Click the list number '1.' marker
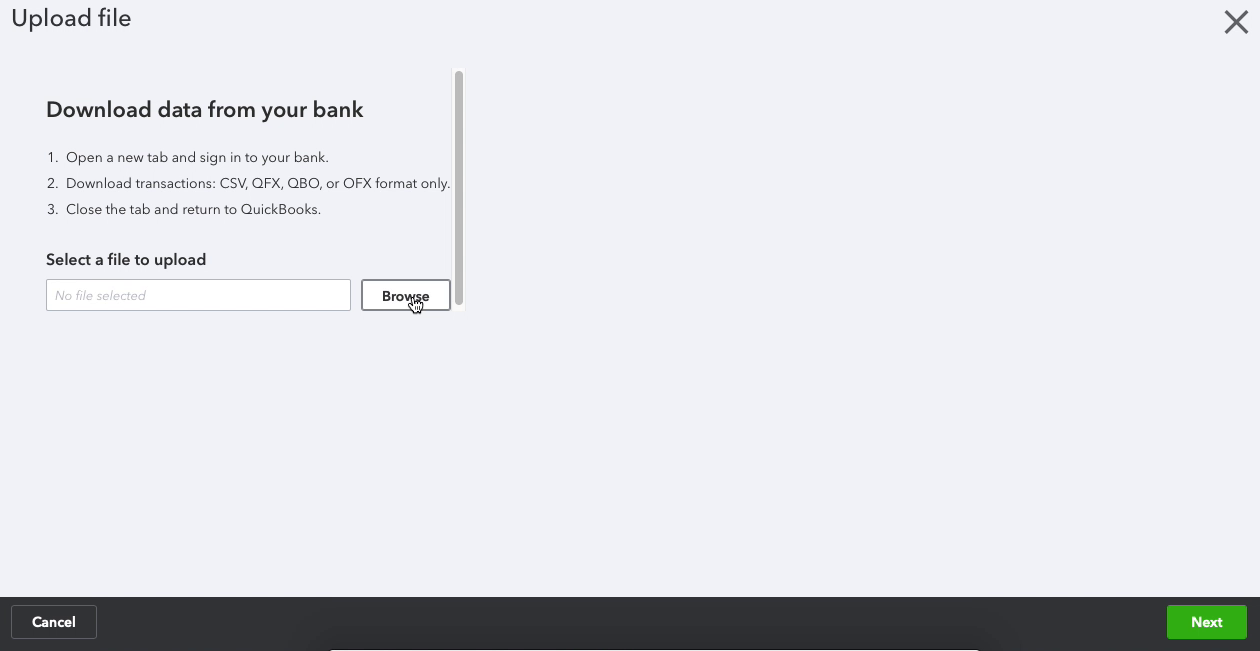Screen dimensions: 1260x651 point(53,157)
